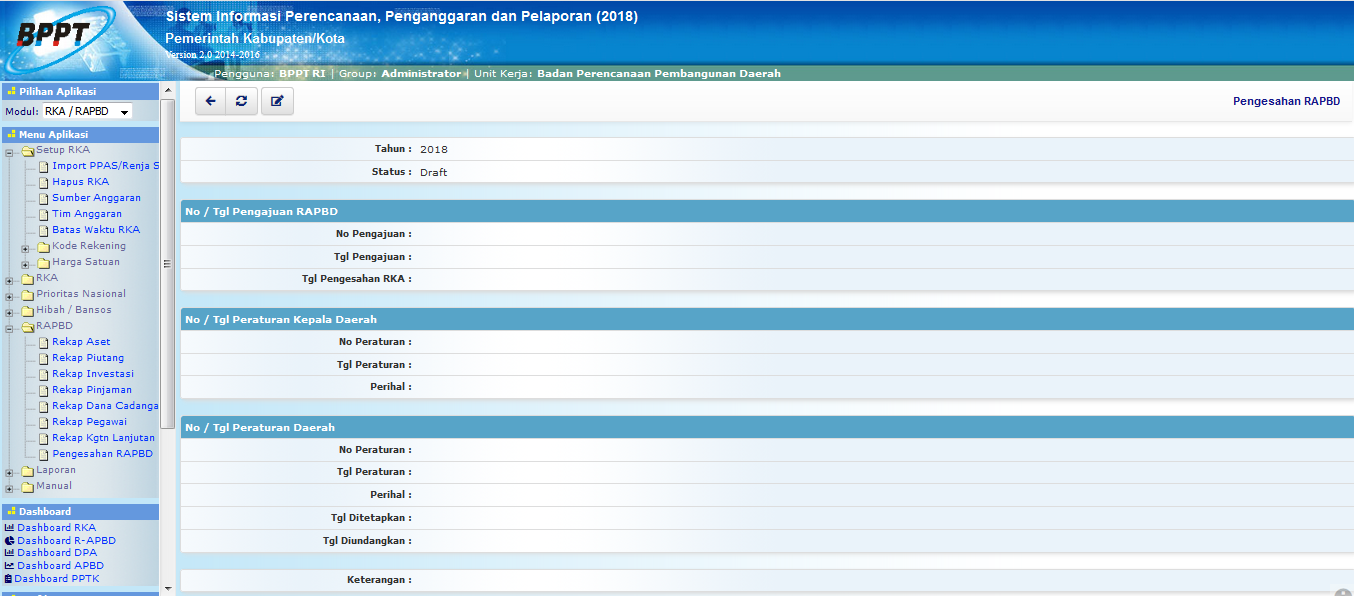
Task: Open the Dashboard DPA link
Action: [57, 553]
